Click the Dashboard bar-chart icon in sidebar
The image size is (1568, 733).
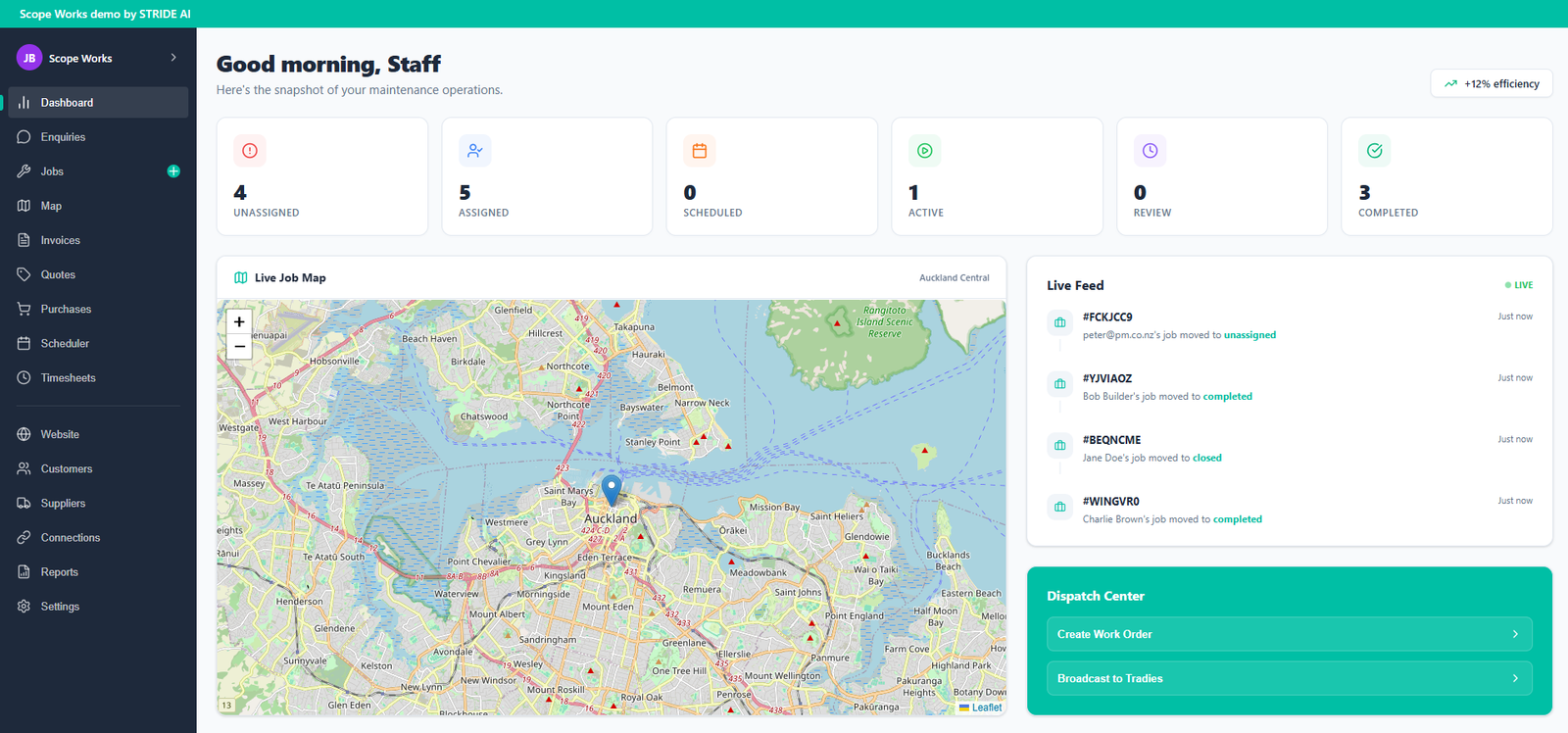24,103
